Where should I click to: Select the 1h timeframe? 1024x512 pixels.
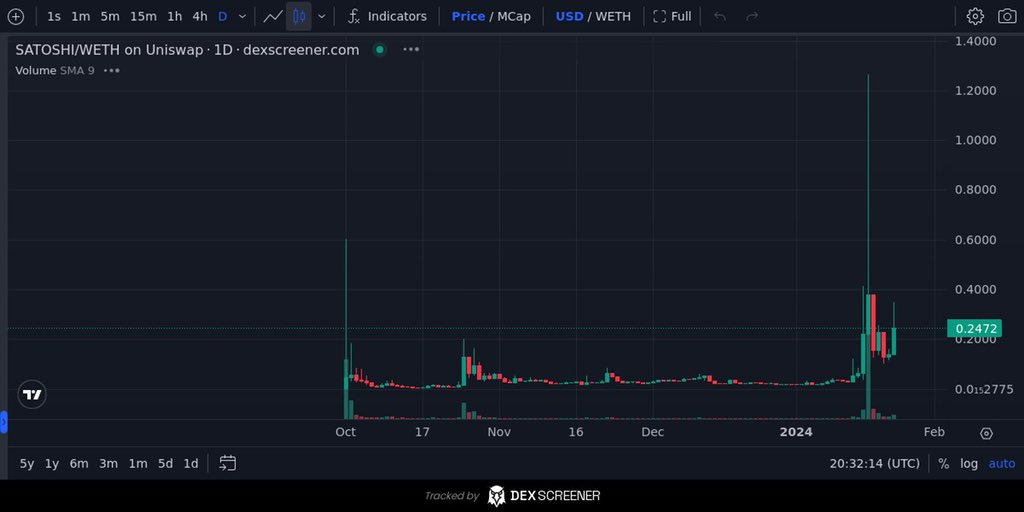click(174, 16)
